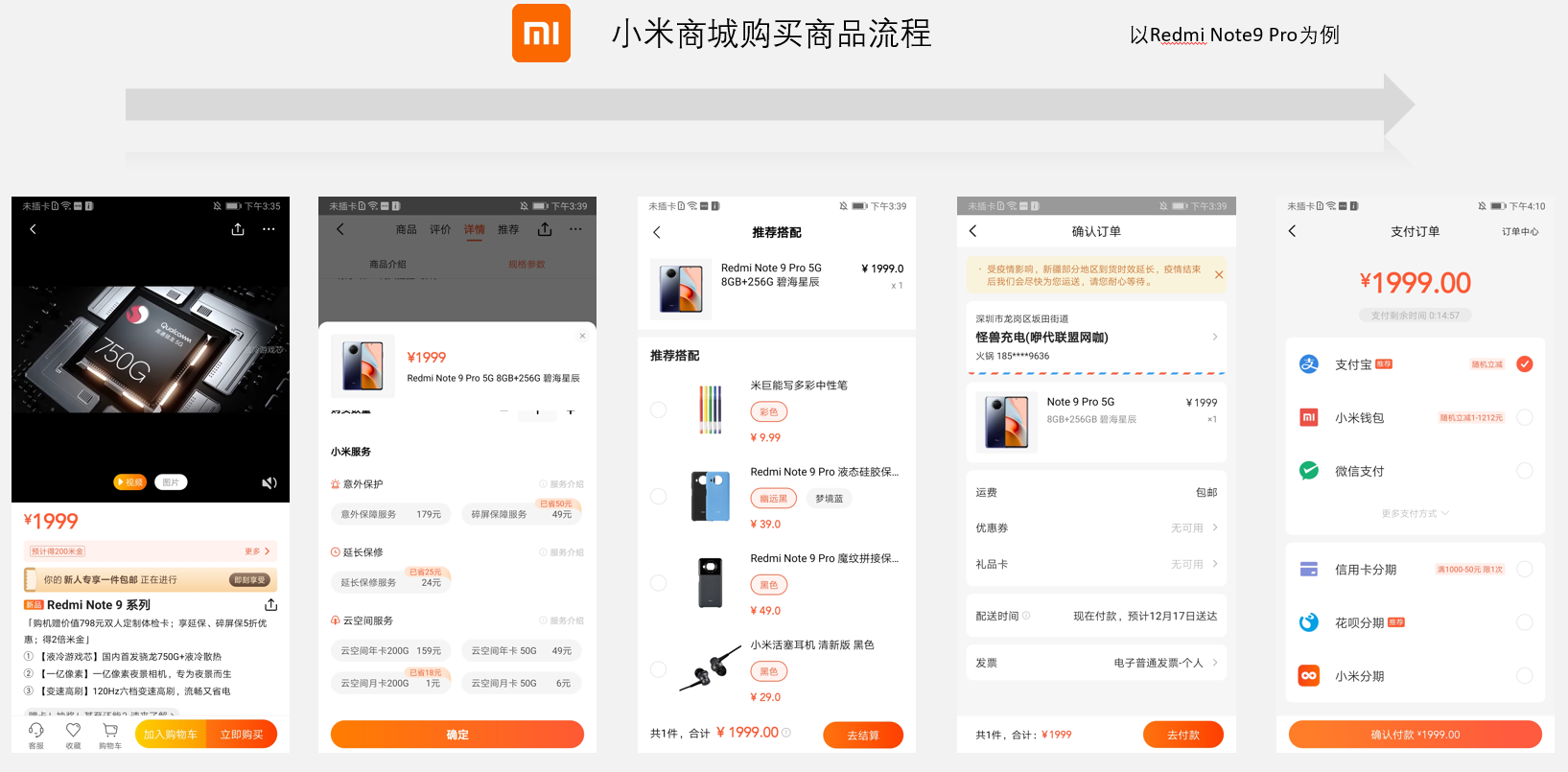The image size is (1568, 772).
Task: Tap the 微信支付 logo icon
Action: click(x=1309, y=471)
